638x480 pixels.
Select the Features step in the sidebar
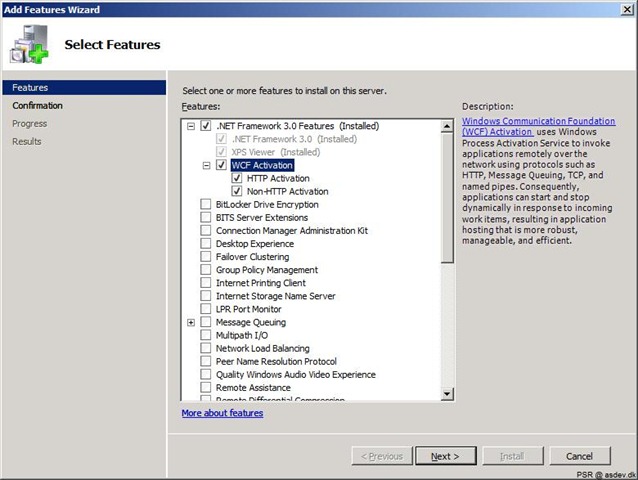84,87
